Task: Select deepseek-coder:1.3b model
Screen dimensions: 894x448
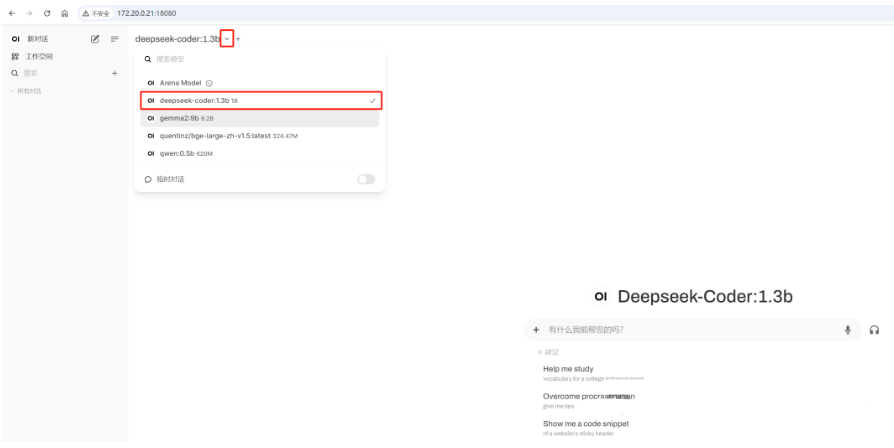Action: coord(260,100)
